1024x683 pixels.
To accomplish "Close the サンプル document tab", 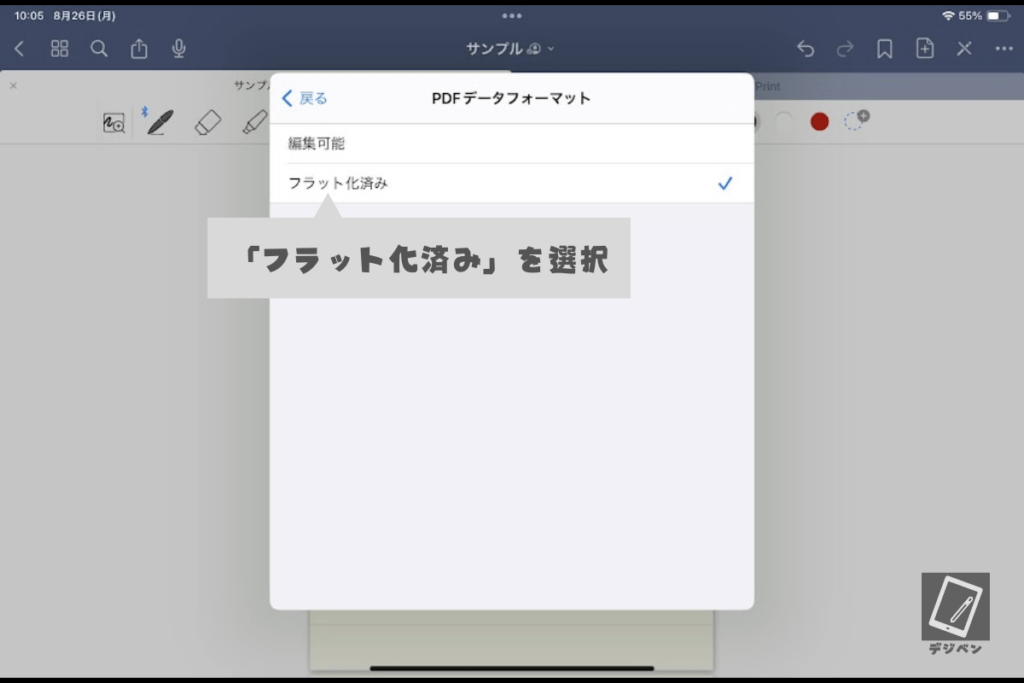I will click(13, 86).
